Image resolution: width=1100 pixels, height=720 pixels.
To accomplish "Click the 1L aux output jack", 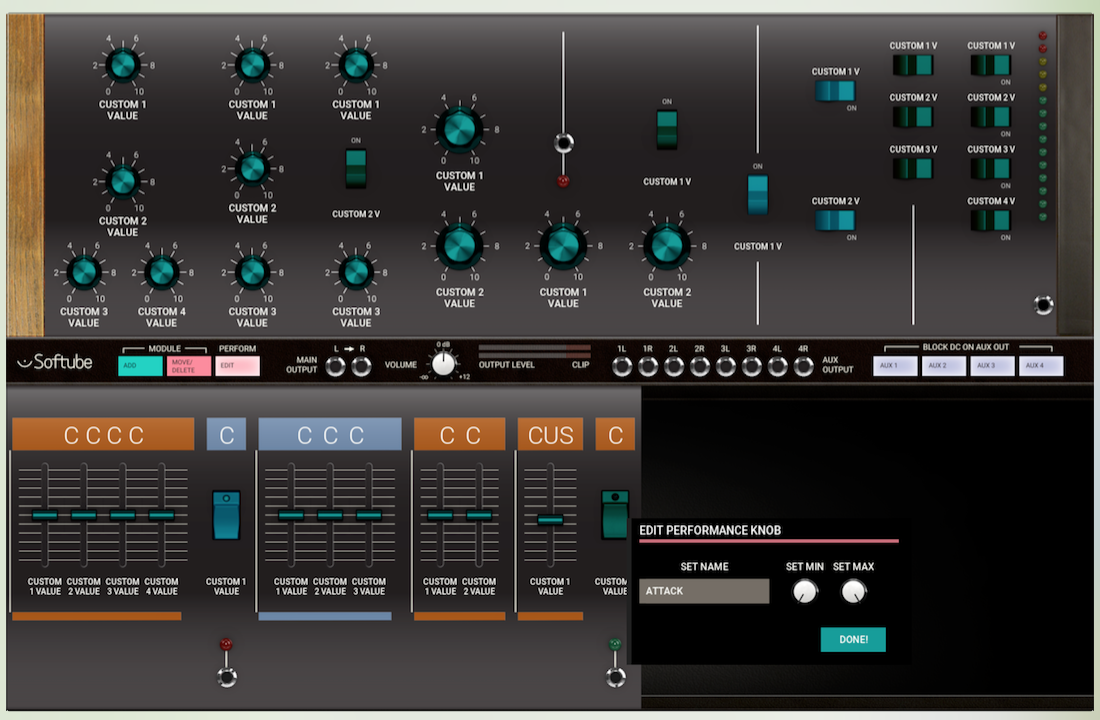I will pos(622,367).
